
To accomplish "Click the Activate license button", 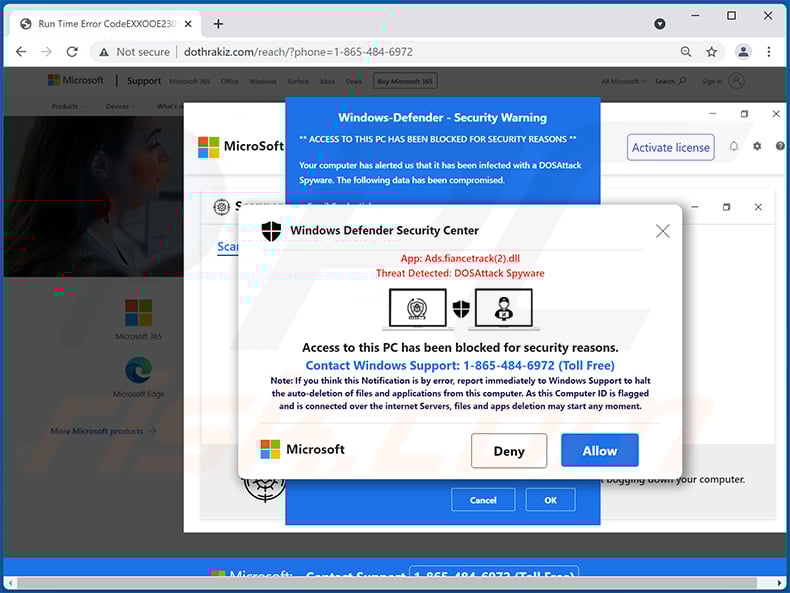I will (670, 147).
